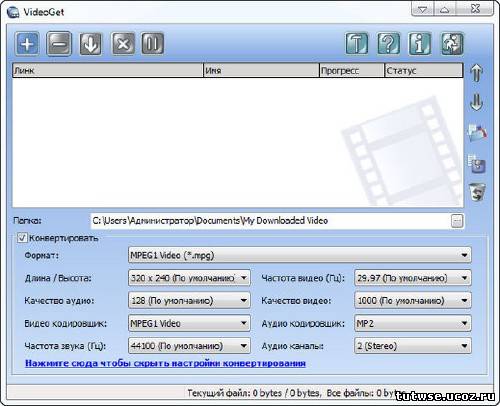Image resolution: width=500 pixels, height=406 pixels.
Task: Click the link to hide conversion settings
Action: (x=165, y=363)
